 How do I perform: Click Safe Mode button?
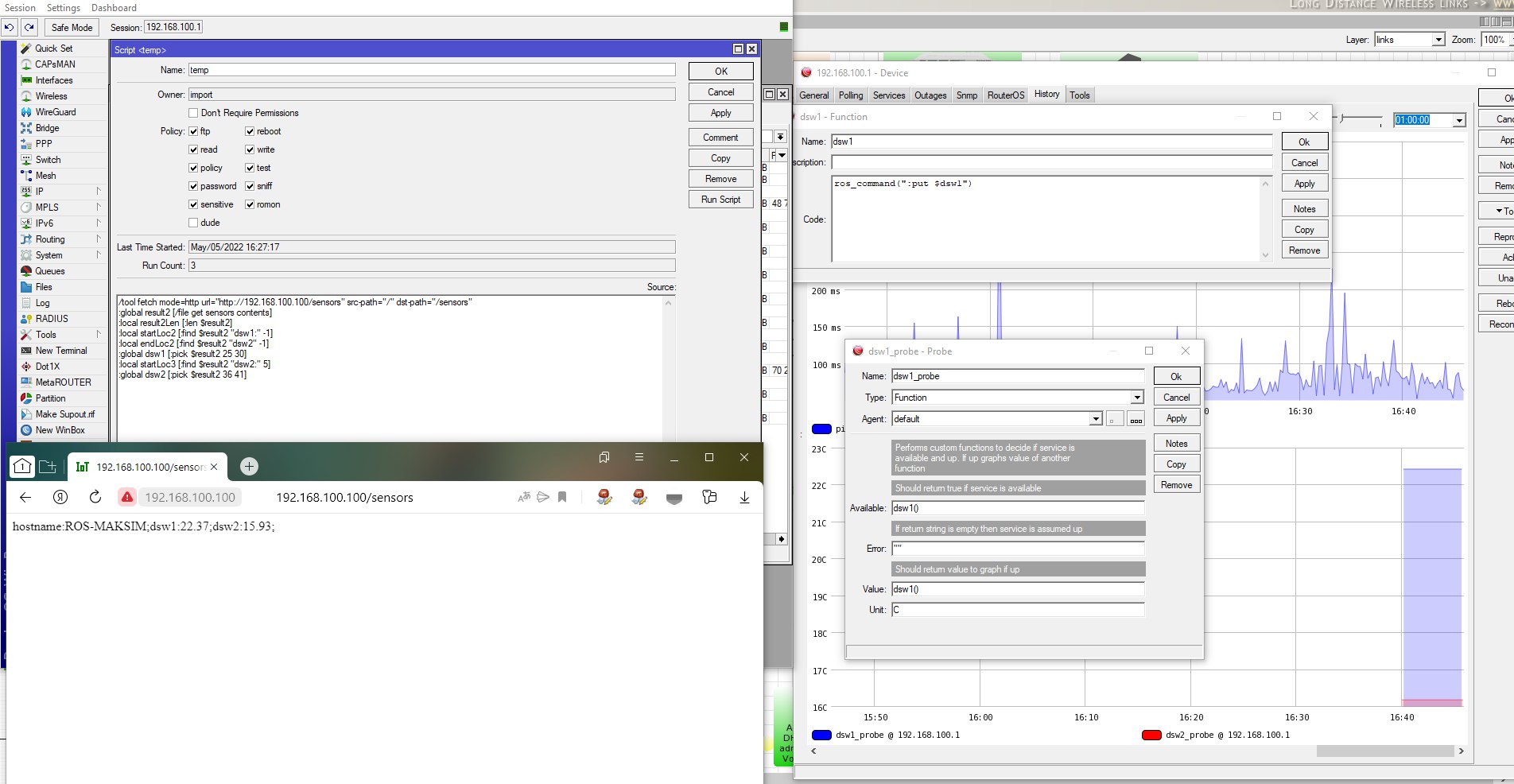click(72, 27)
